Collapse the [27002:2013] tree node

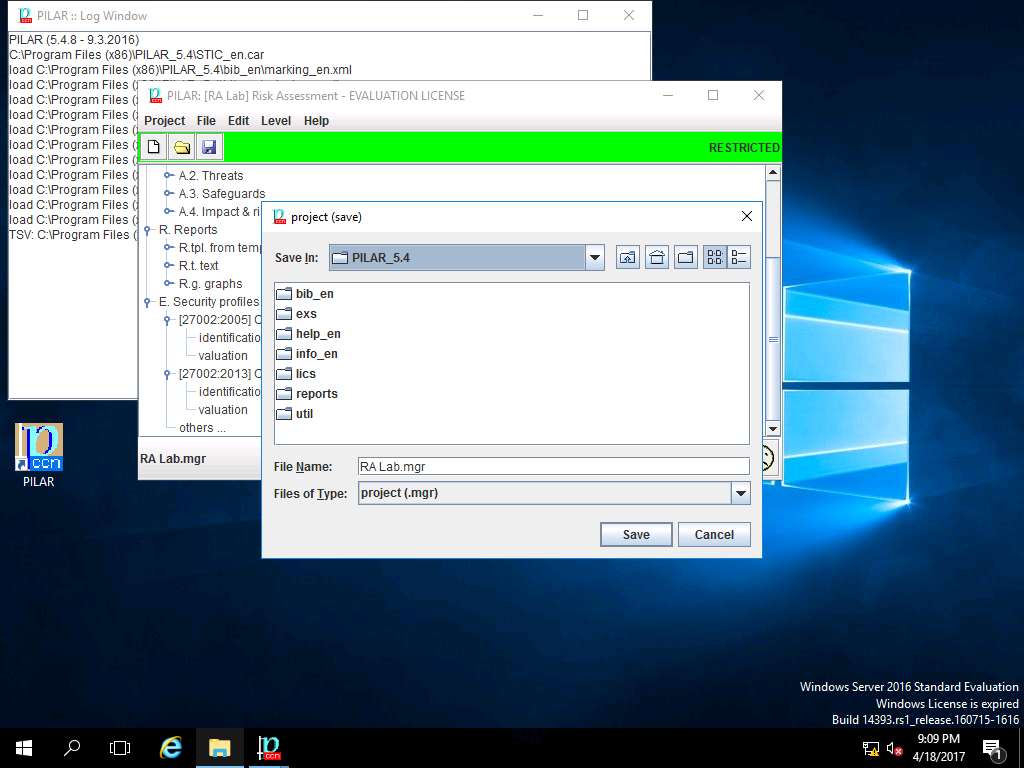coord(168,374)
